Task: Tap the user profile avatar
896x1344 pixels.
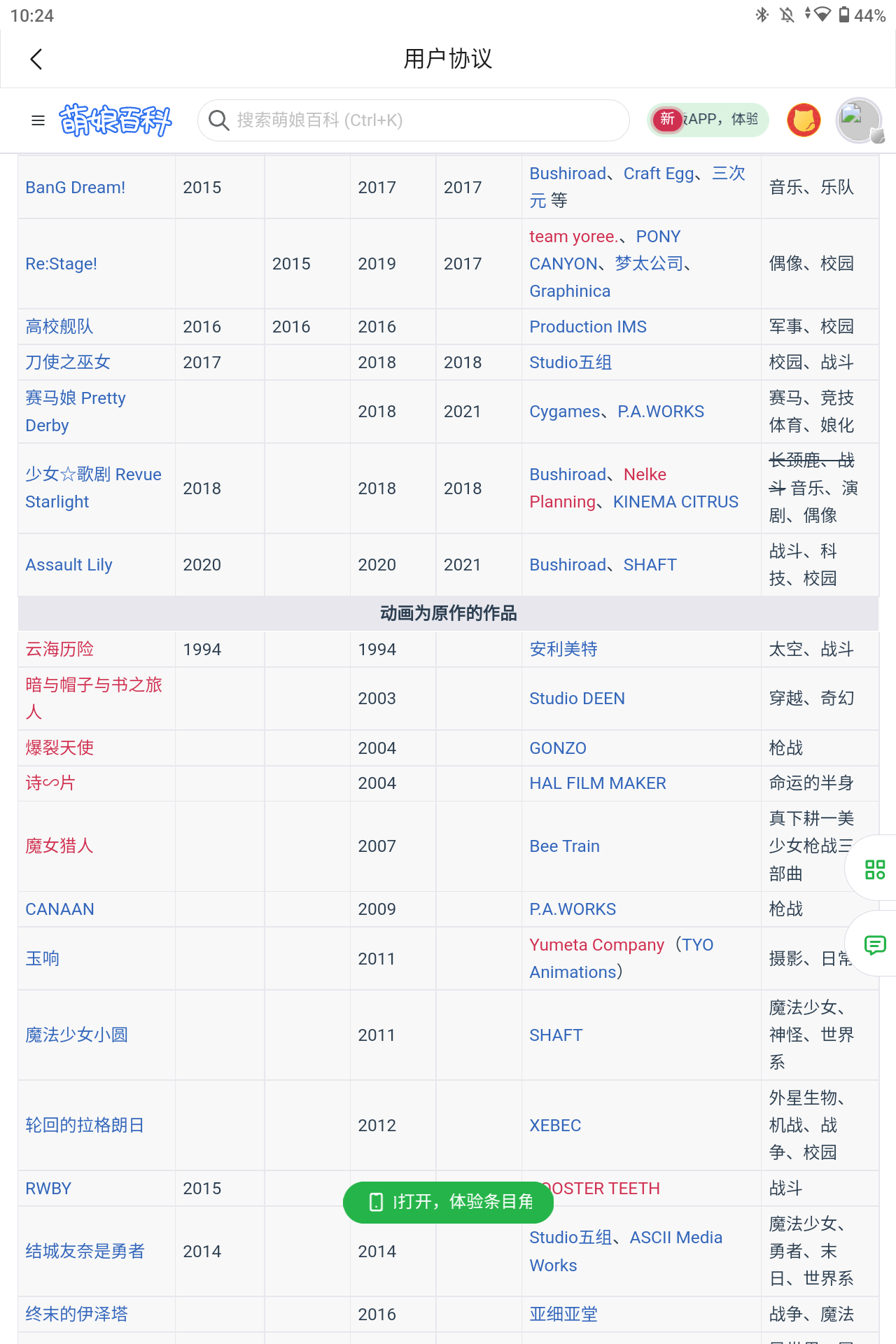Action: tap(859, 120)
